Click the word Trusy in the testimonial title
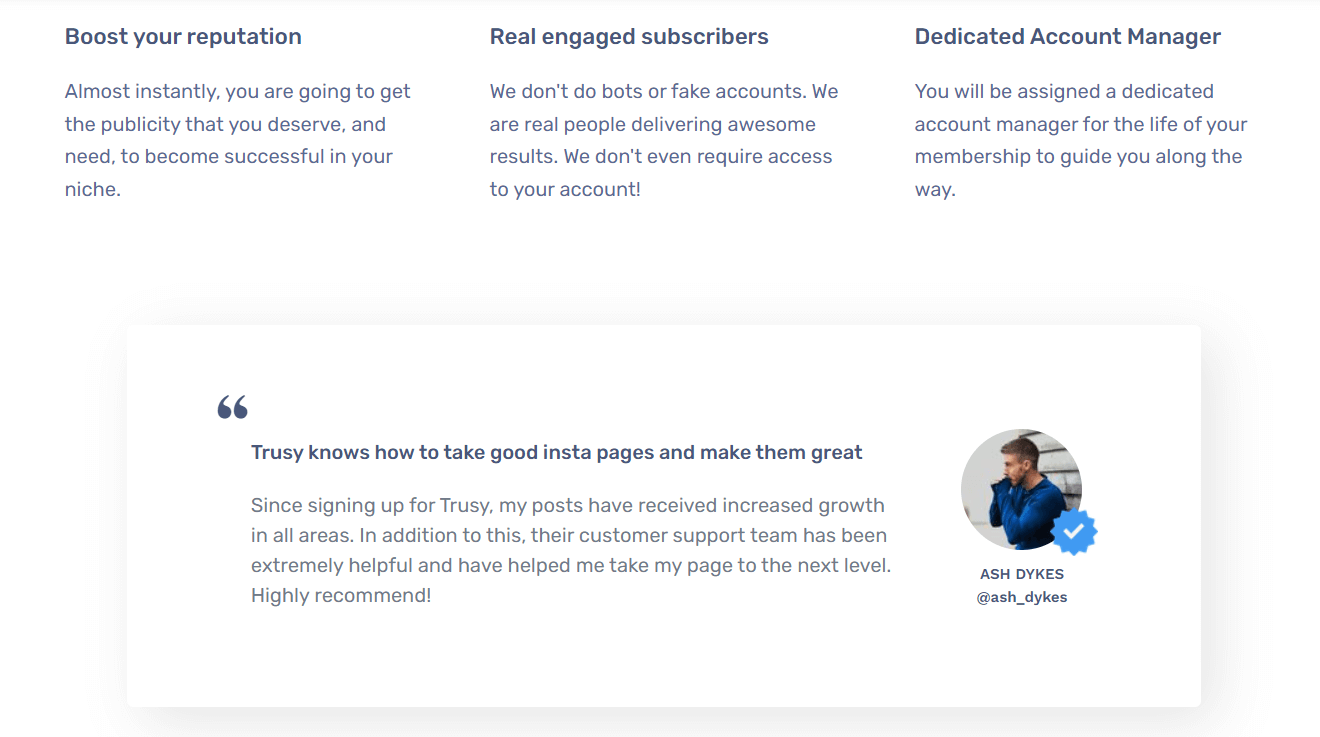 [277, 453]
